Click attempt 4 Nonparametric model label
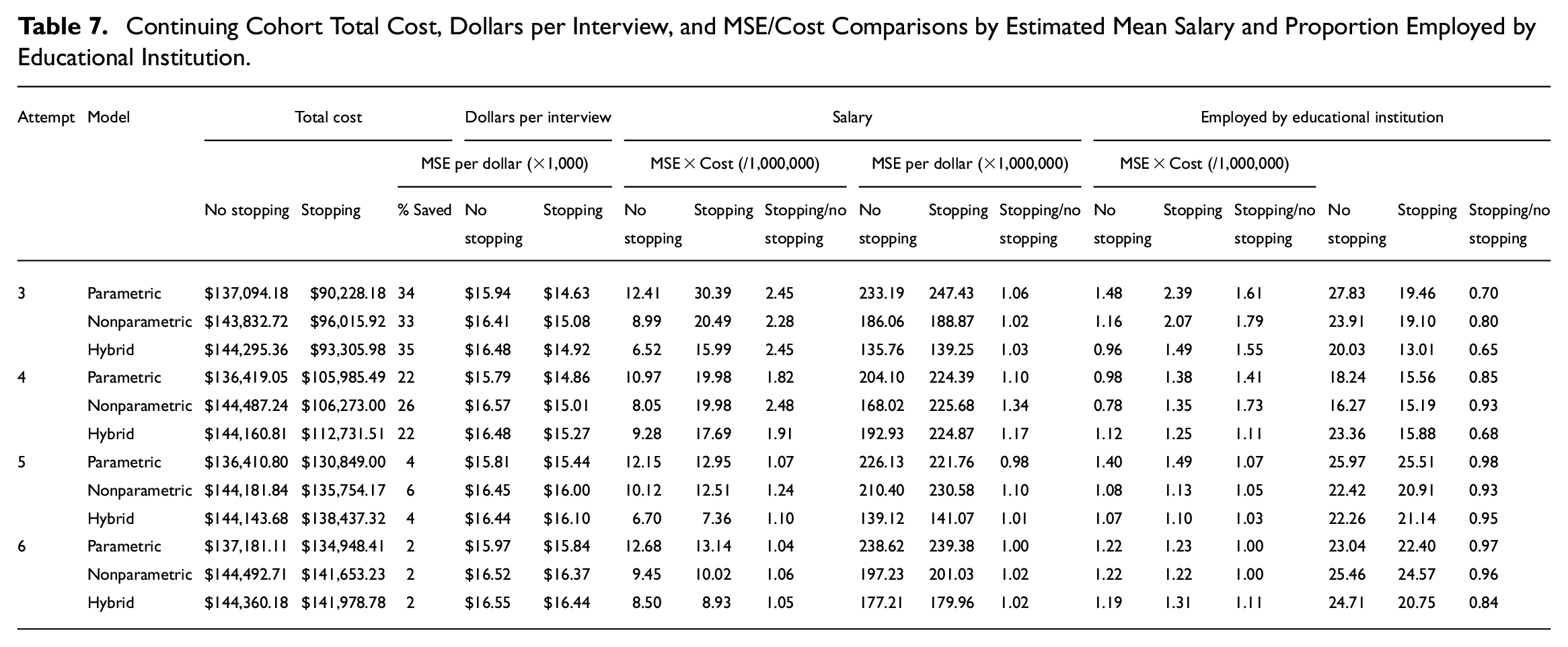This screenshot has height=647, width=1568. click(139, 406)
